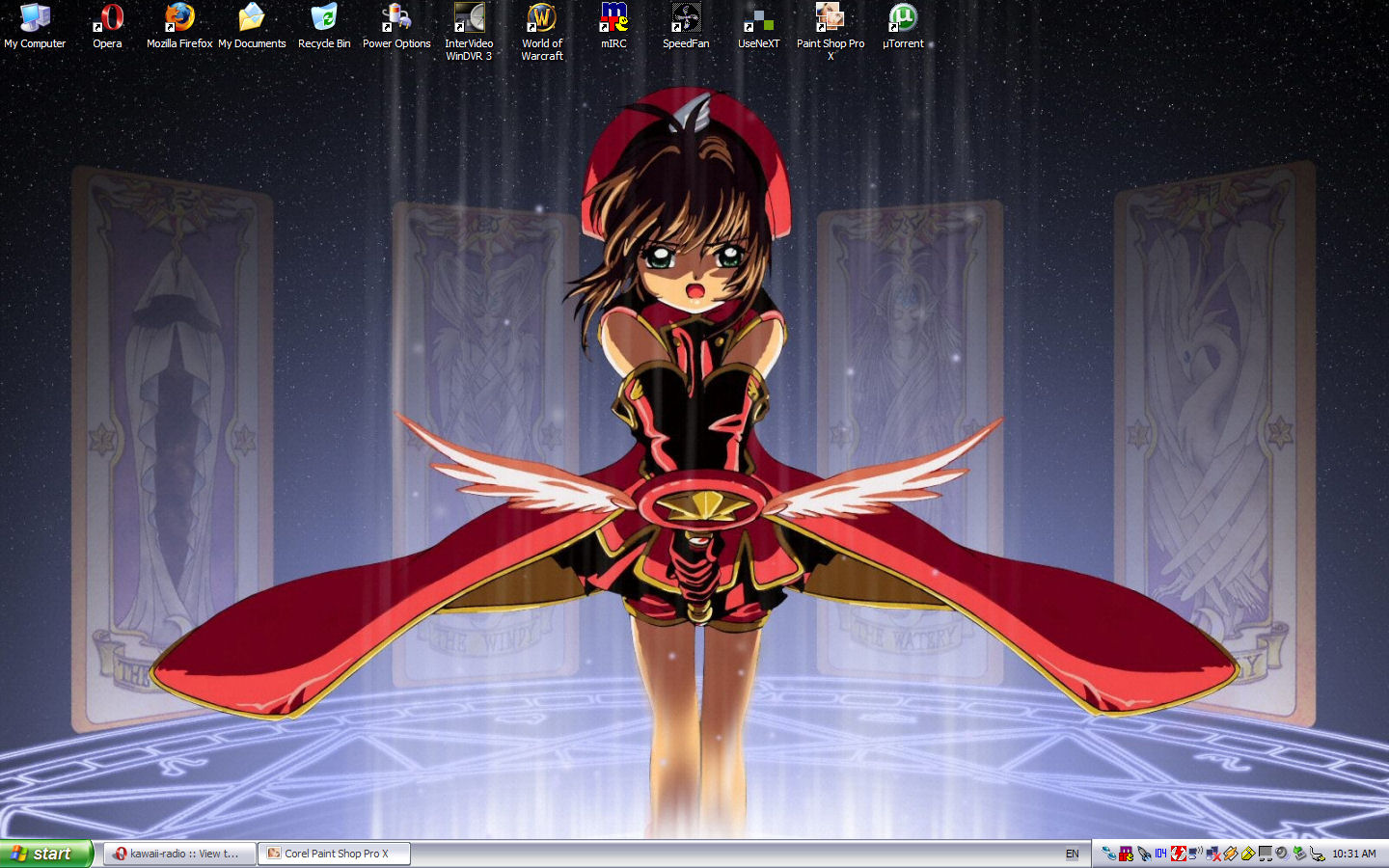Click the 10:31 AM system clock
This screenshot has height=868, width=1389.
point(1353,854)
